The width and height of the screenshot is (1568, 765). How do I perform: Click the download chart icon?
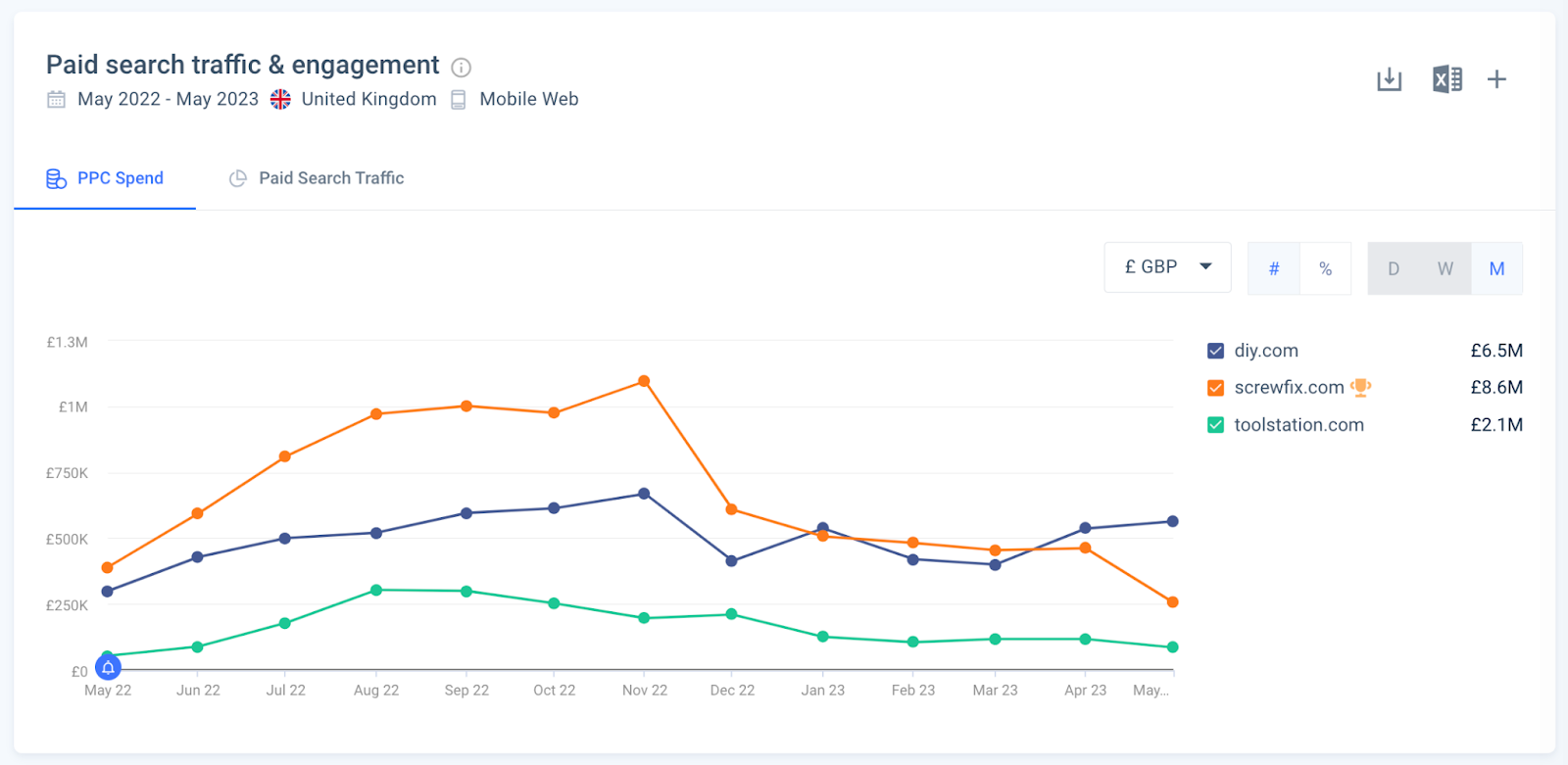pyautogui.click(x=1389, y=79)
